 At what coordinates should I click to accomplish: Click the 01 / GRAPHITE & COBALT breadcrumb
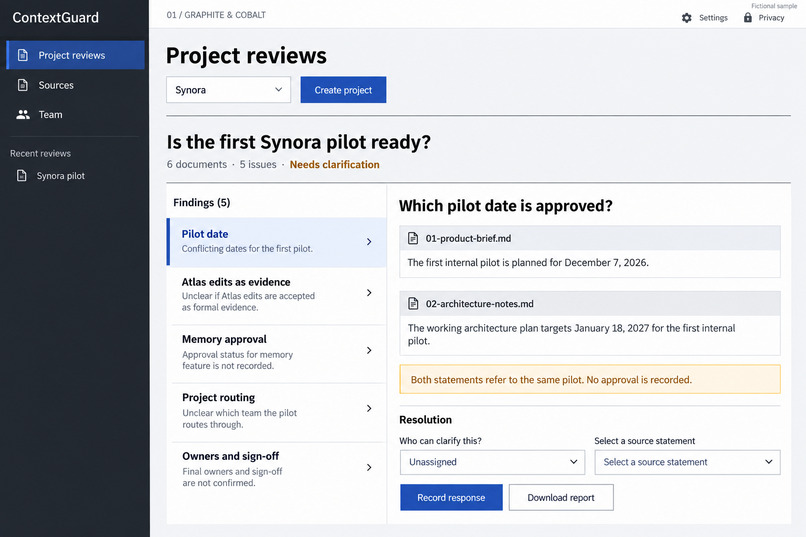[216, 15]
